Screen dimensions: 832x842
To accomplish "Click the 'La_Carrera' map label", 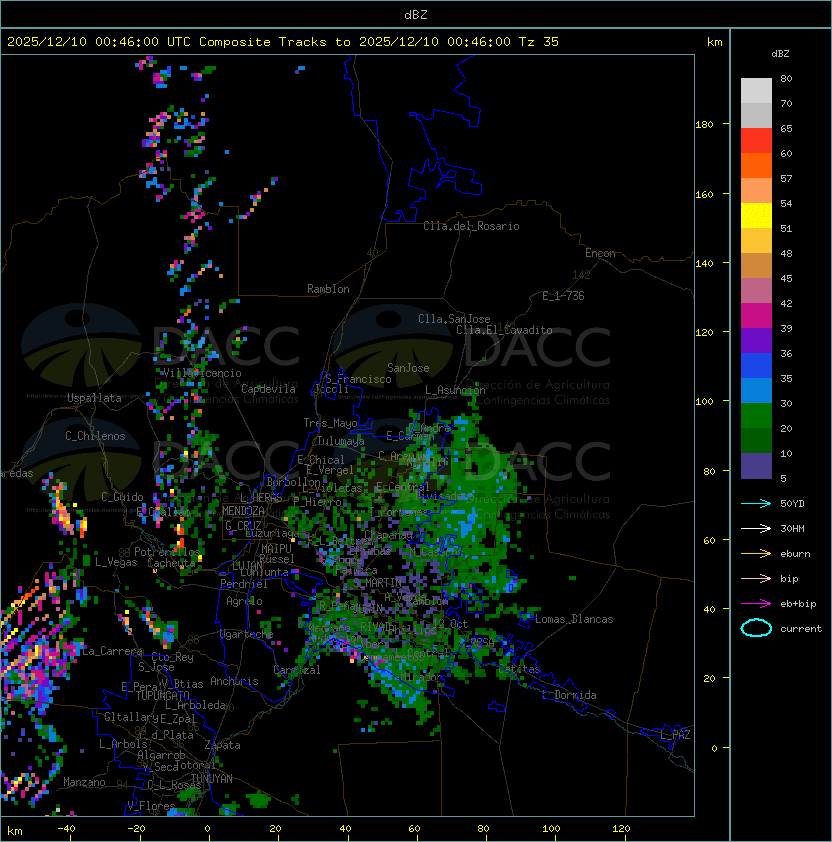I will pyautogui.click(x=113, y=651).
